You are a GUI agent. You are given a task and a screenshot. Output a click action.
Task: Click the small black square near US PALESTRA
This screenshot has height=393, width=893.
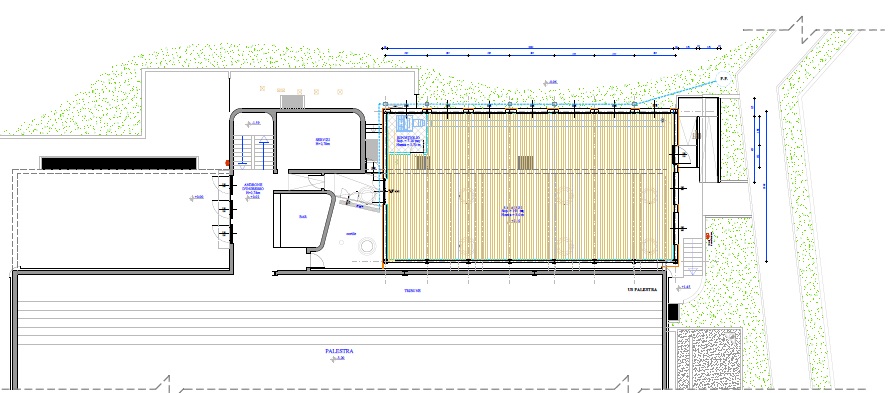coord(673,312)
